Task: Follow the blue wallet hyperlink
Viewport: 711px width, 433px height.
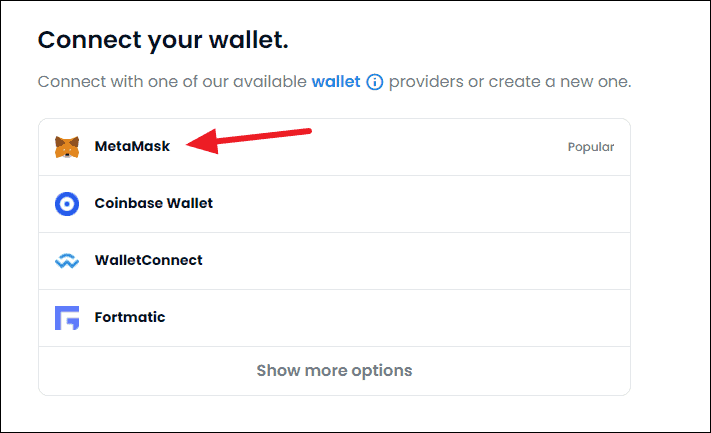Action: [x=336, y=82]
